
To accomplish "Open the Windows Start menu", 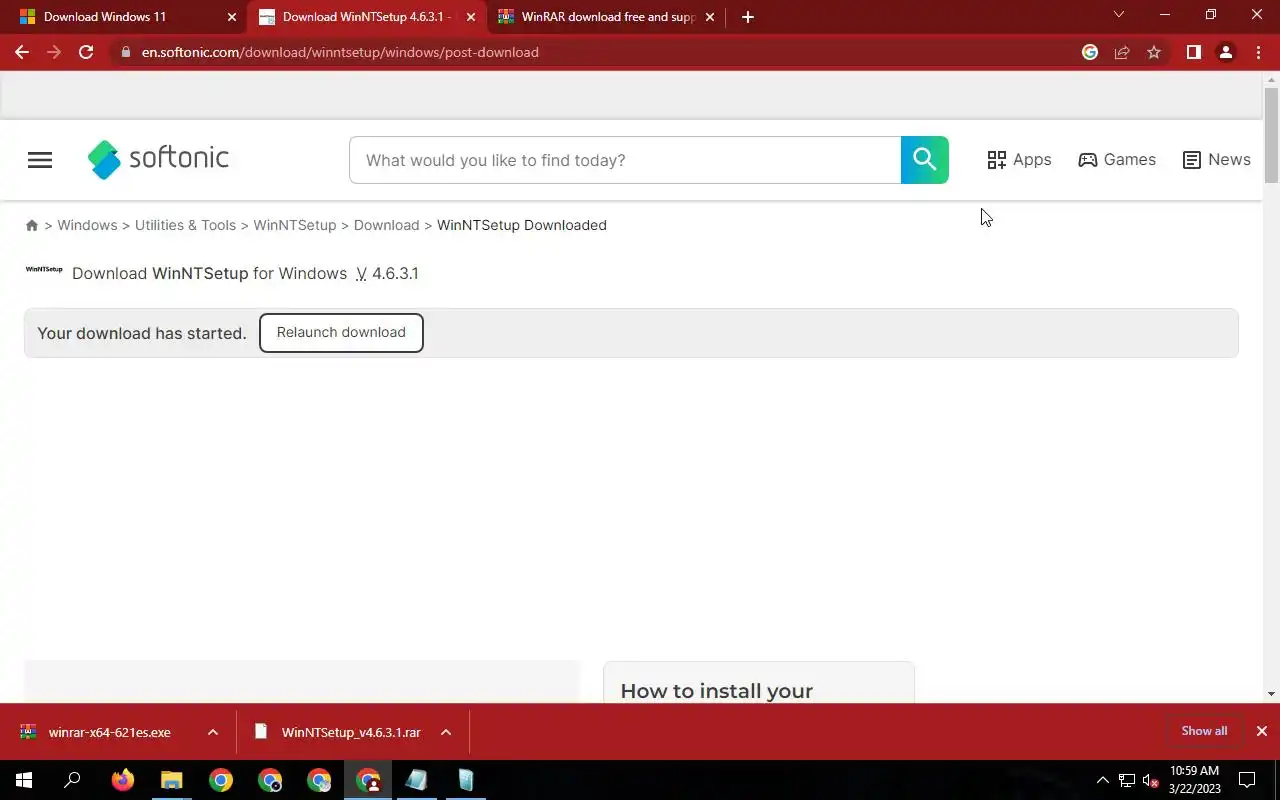I will [x=24, y=780].
